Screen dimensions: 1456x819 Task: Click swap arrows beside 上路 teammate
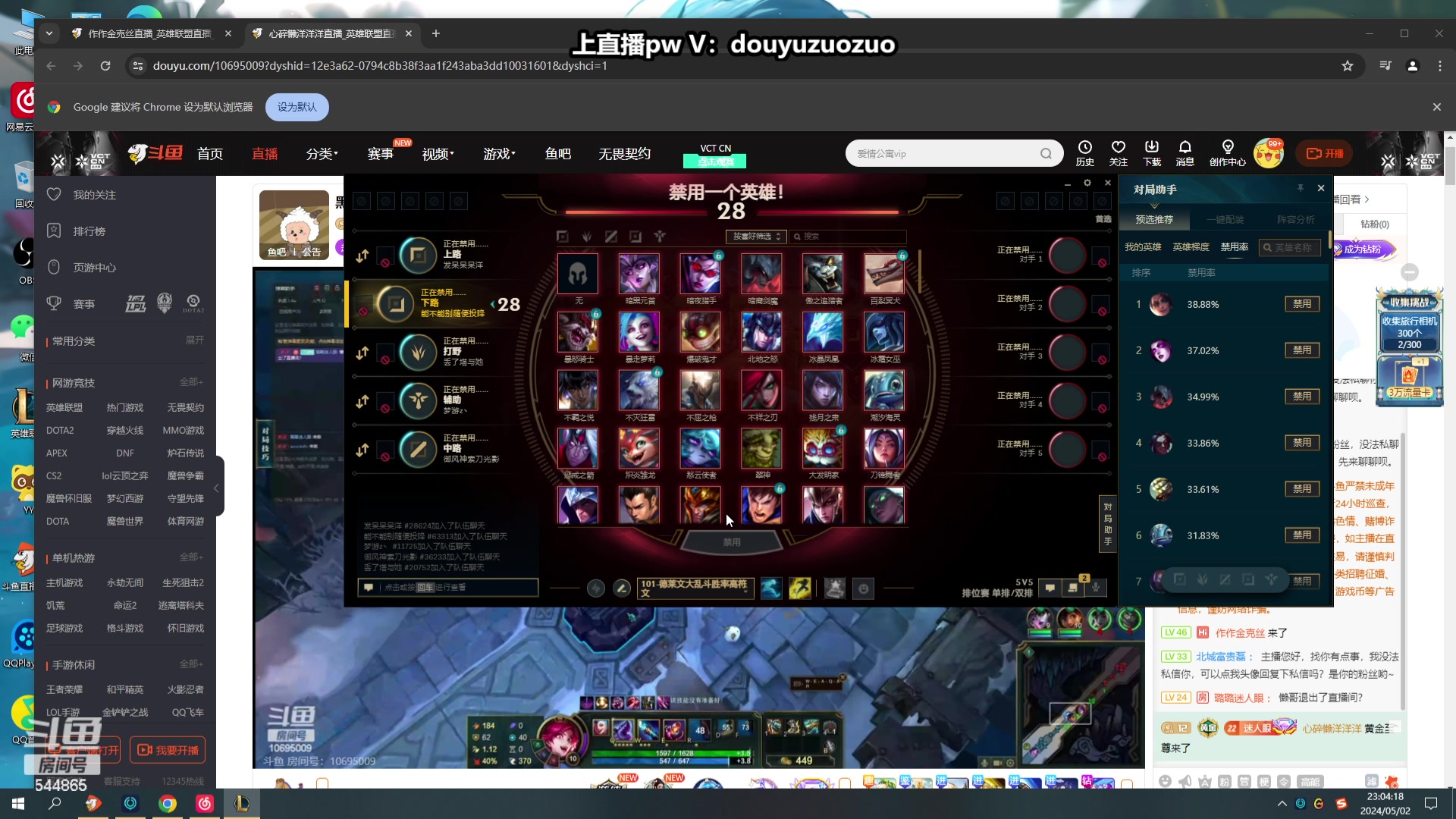tap(362, 256)
